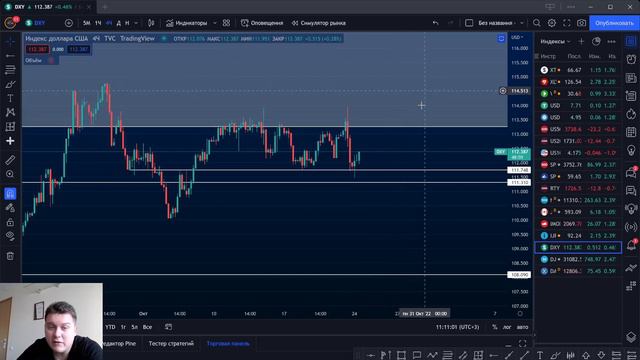The image size is (640, 360).
Task: Select the 5л five-year date range
Action: [134, 327]
